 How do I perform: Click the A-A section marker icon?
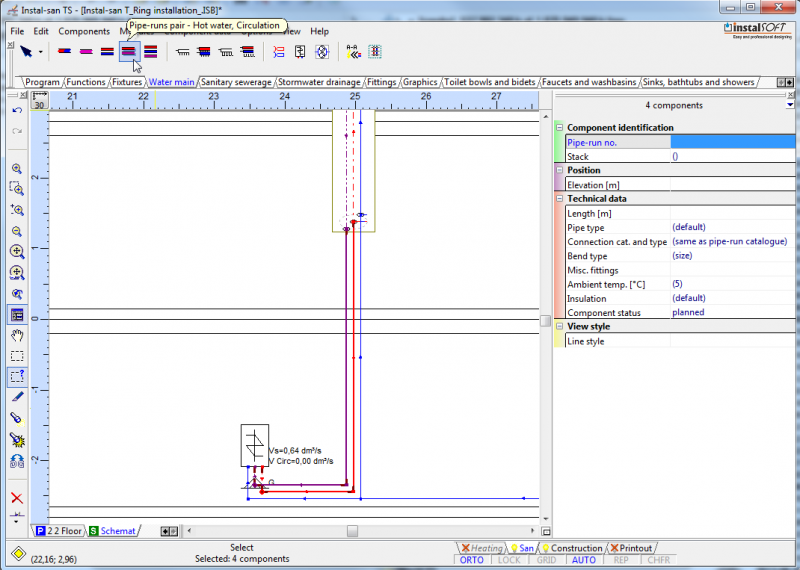click(x=353, y=52)
